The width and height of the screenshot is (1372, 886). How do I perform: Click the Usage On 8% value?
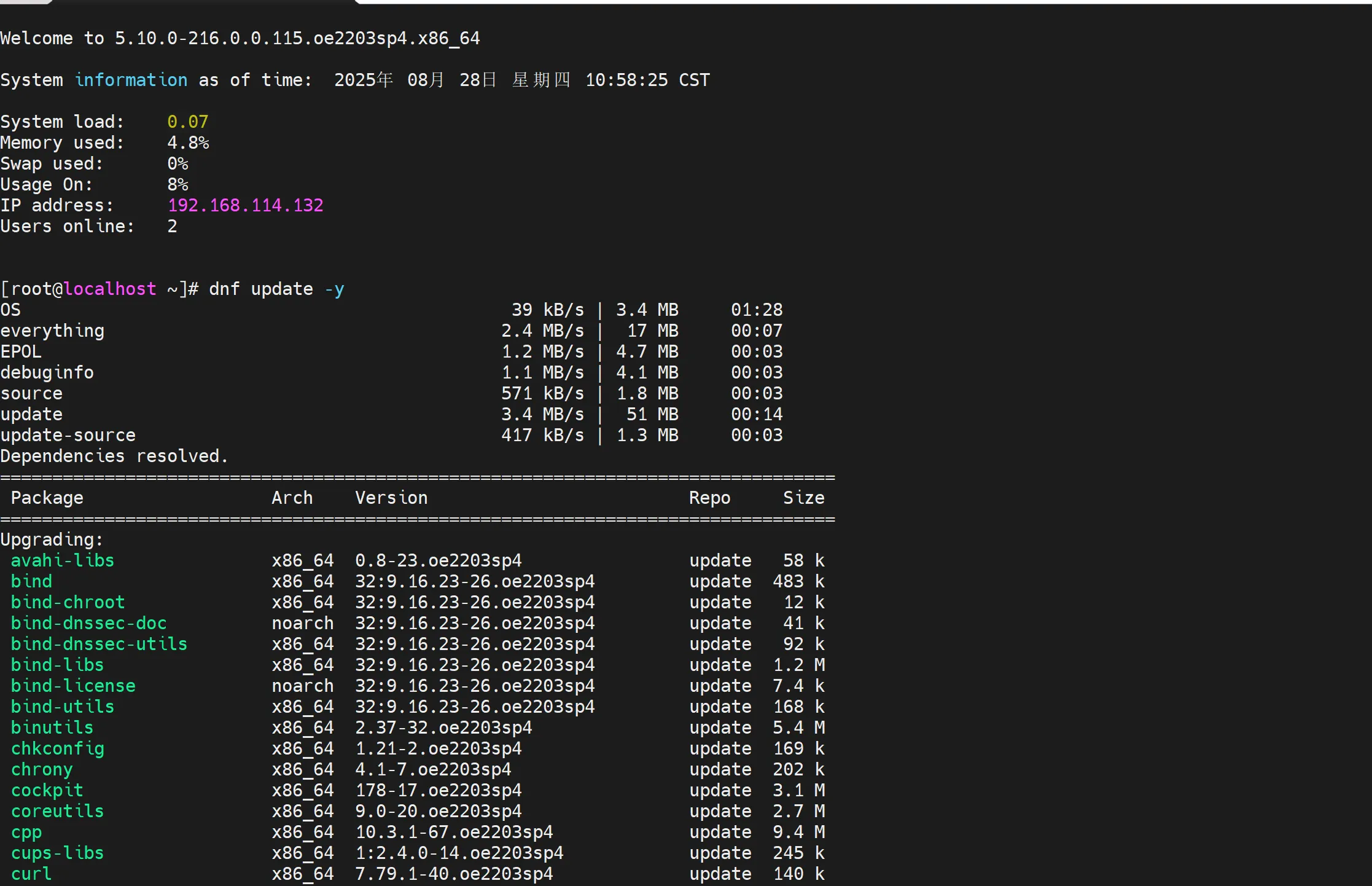click(177, 185)
